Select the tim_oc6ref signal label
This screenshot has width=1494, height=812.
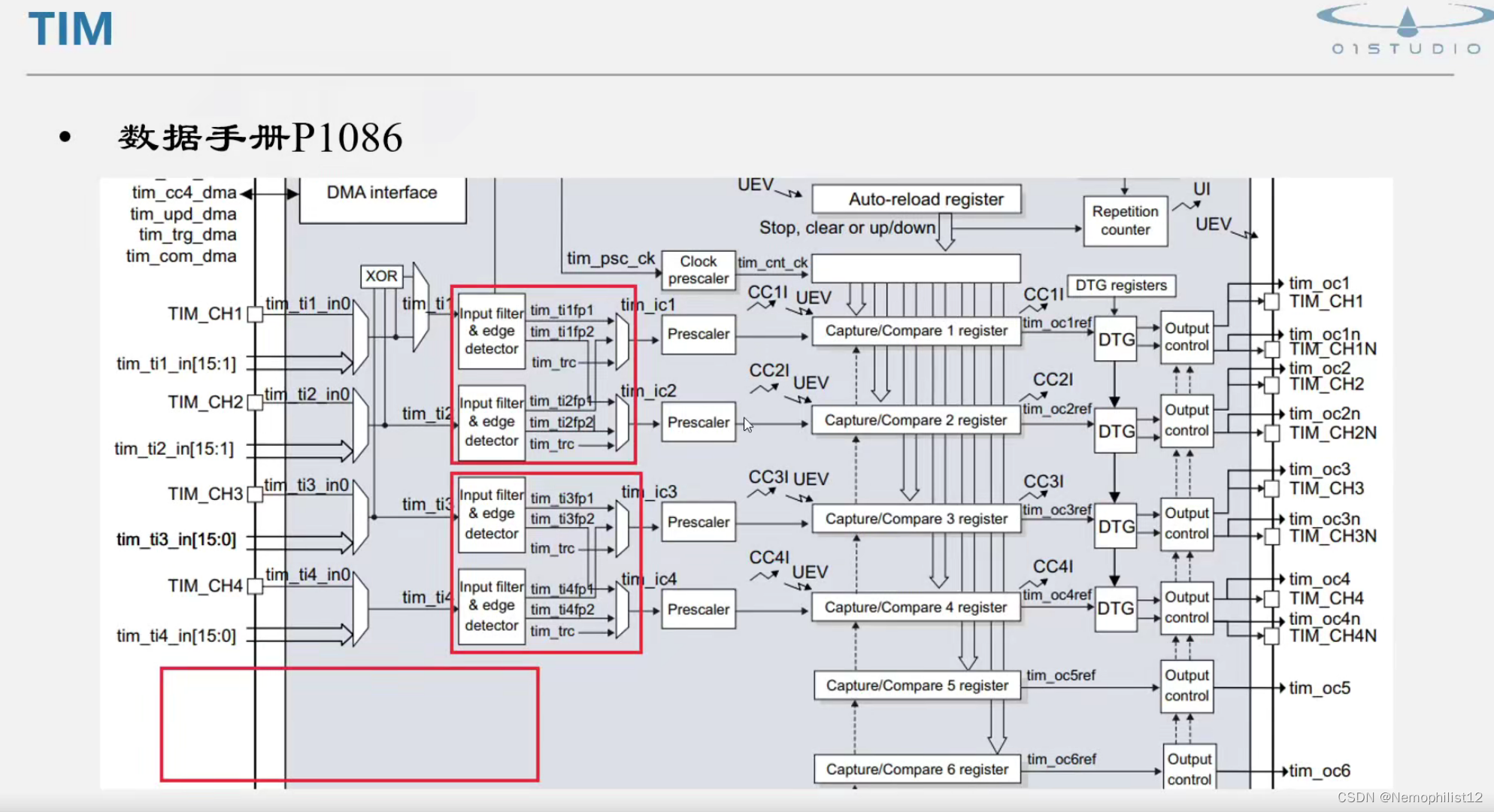pos(1062,759)
